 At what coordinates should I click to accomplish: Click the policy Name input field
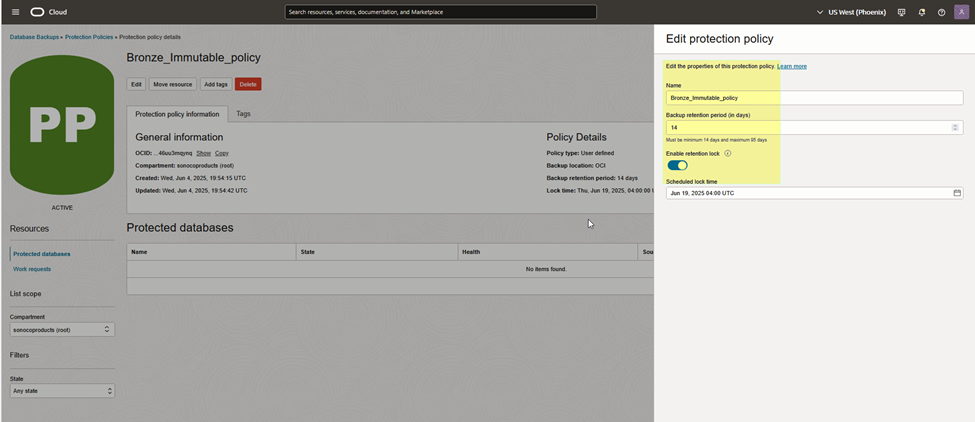(x=814, y=98)
